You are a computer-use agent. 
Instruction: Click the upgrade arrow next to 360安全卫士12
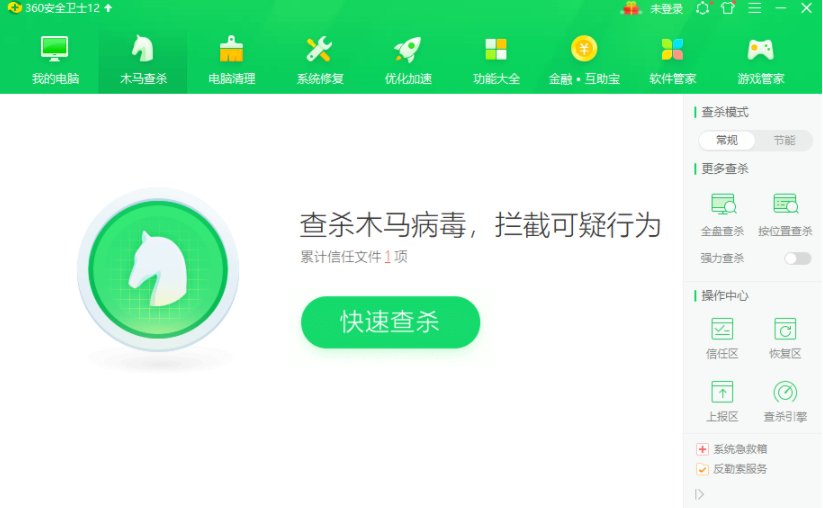pos(108,8)
